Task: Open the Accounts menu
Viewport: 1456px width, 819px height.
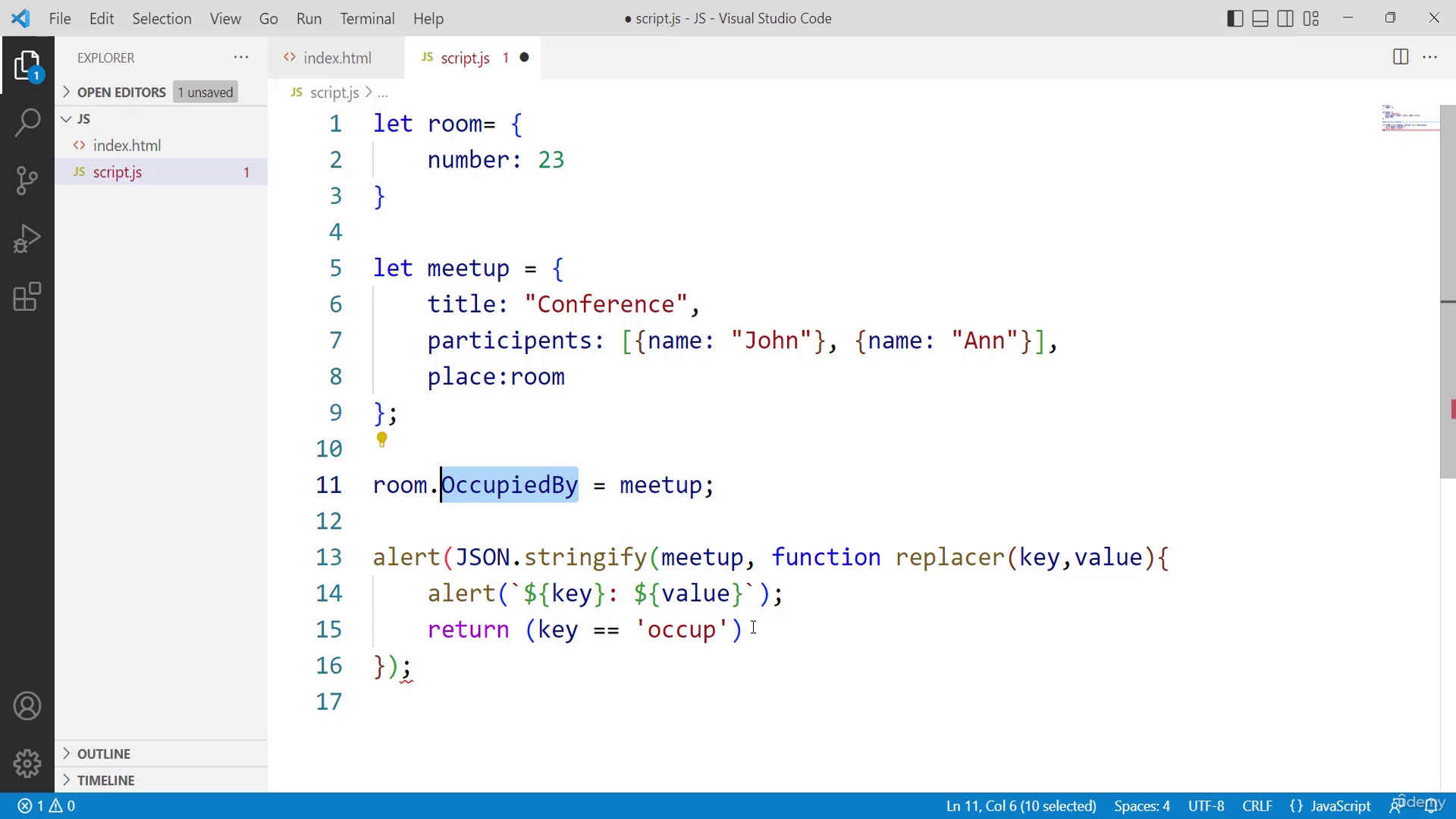Action: tap(27, 706)
